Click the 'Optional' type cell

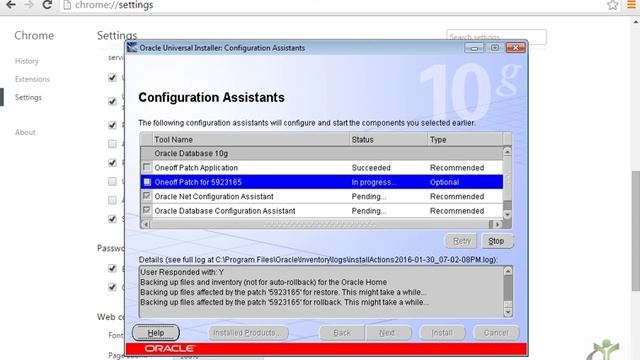coord(444,182)
